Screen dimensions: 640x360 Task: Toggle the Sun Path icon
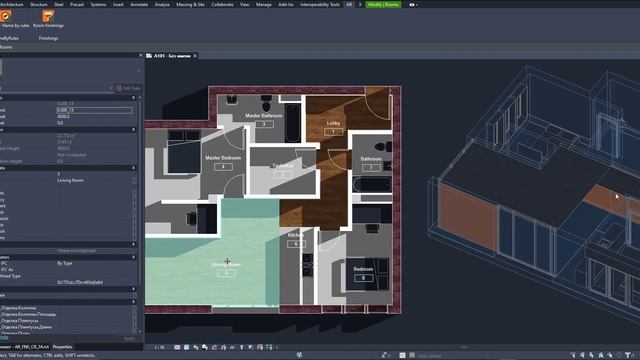(196, 347)
